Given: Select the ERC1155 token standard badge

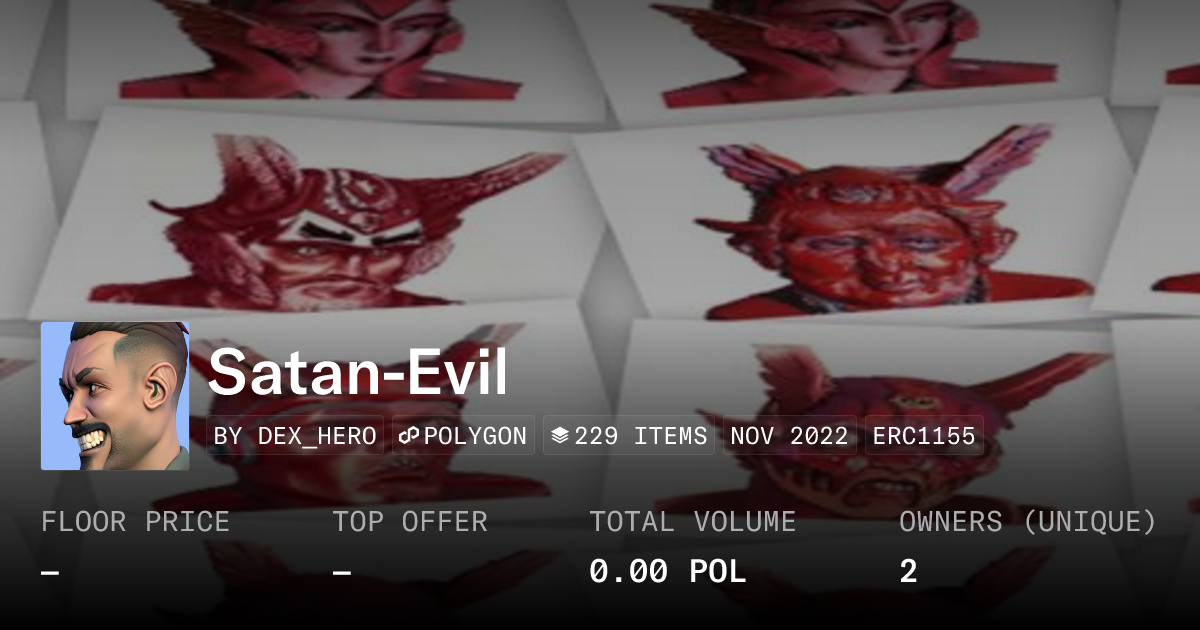Looking at the screenshot, I should [x=924, y=436].
